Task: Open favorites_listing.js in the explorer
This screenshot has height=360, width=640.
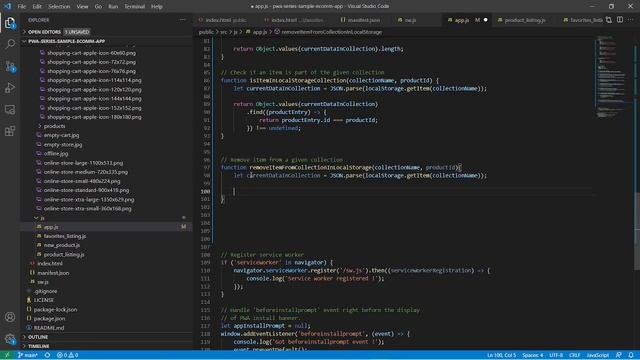Action: click(65, 236)
